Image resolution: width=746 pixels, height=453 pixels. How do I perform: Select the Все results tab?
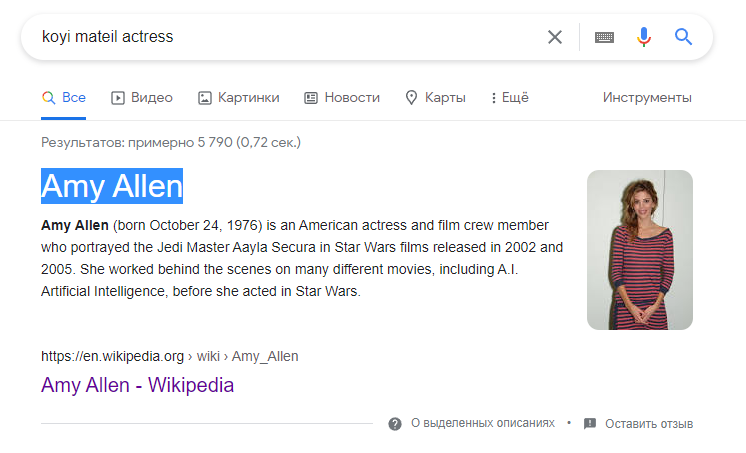click(64, 98)
